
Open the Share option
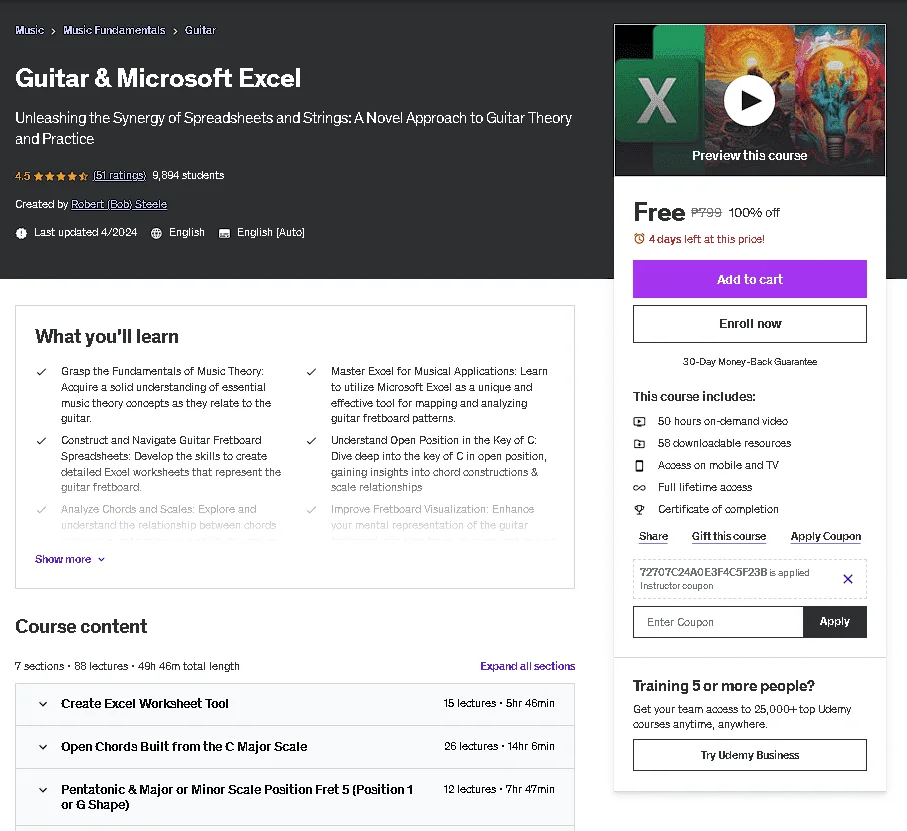(653, 536)
